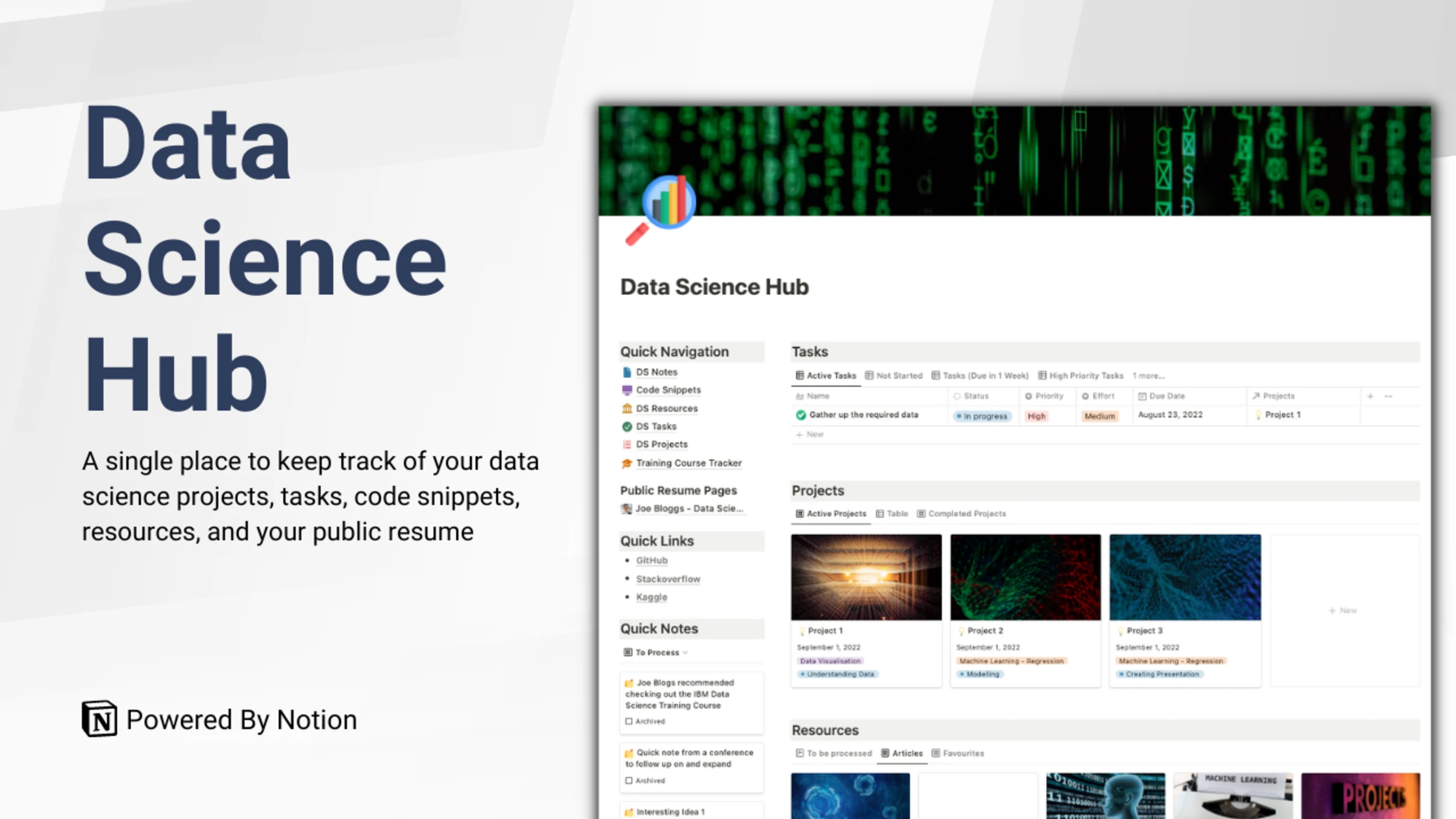Toggle Archived on the conference quick note
Image resolution: width=1456 pixels, height=819 pixels.
coord(629,781)
